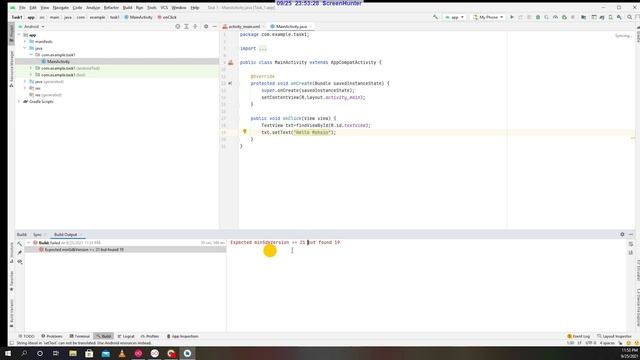Image resolution: width=640 pixels, height=360 pixels.
Task: Open the File menu
Action: point(22,8)
